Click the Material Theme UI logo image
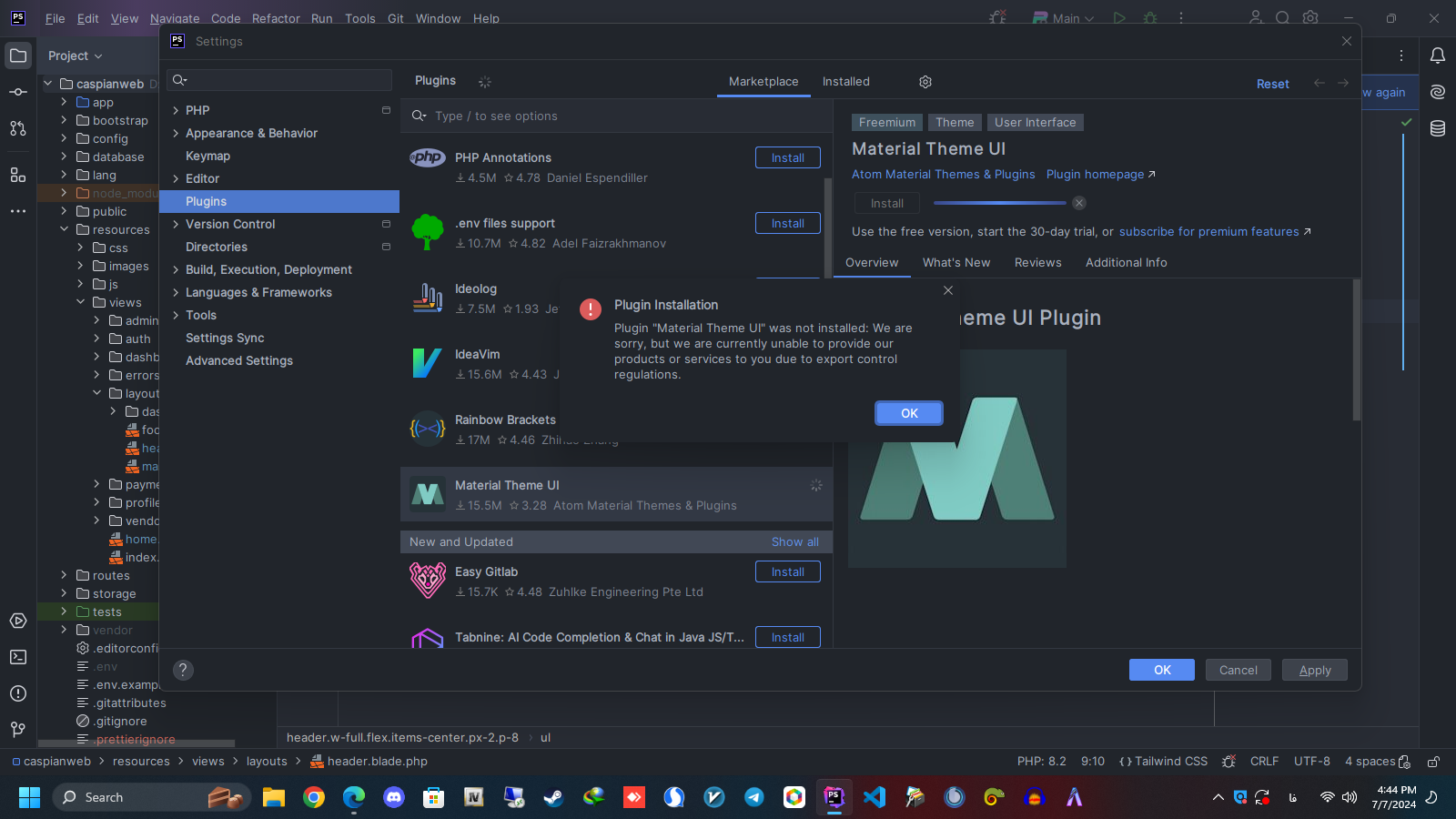The height and width of the screenshot is (819, 1456). point(957,459)
